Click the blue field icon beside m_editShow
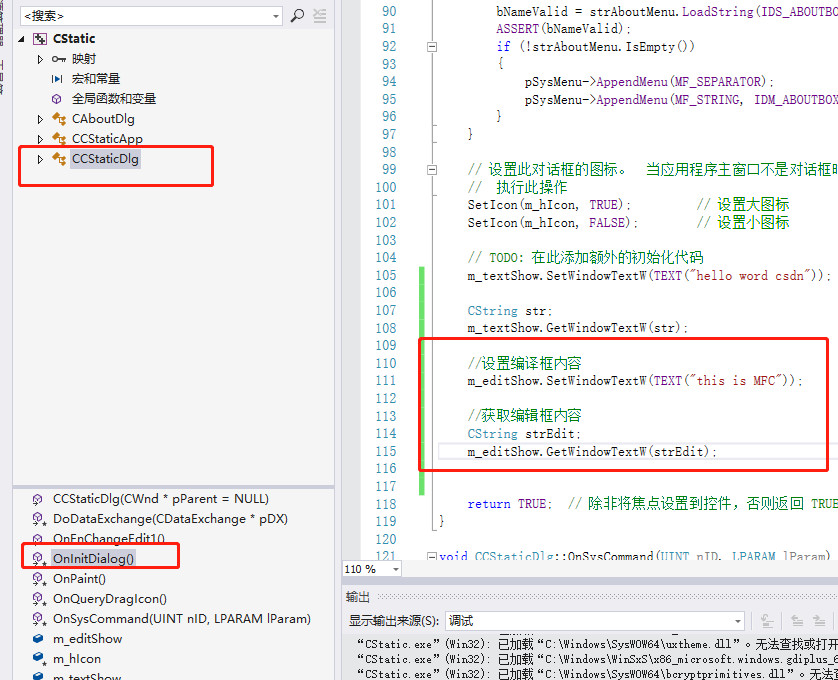 (38, 638)
